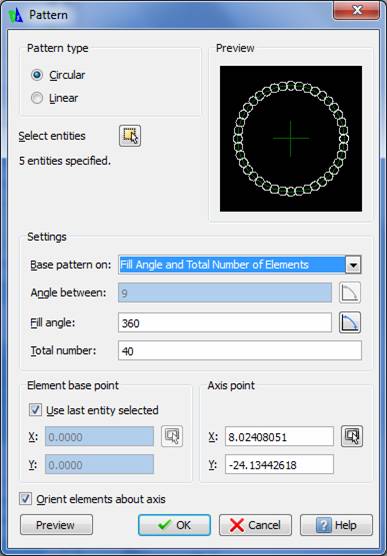387x556 pixels.
Task: Click the Element base point X field
Action: point(99,437)
